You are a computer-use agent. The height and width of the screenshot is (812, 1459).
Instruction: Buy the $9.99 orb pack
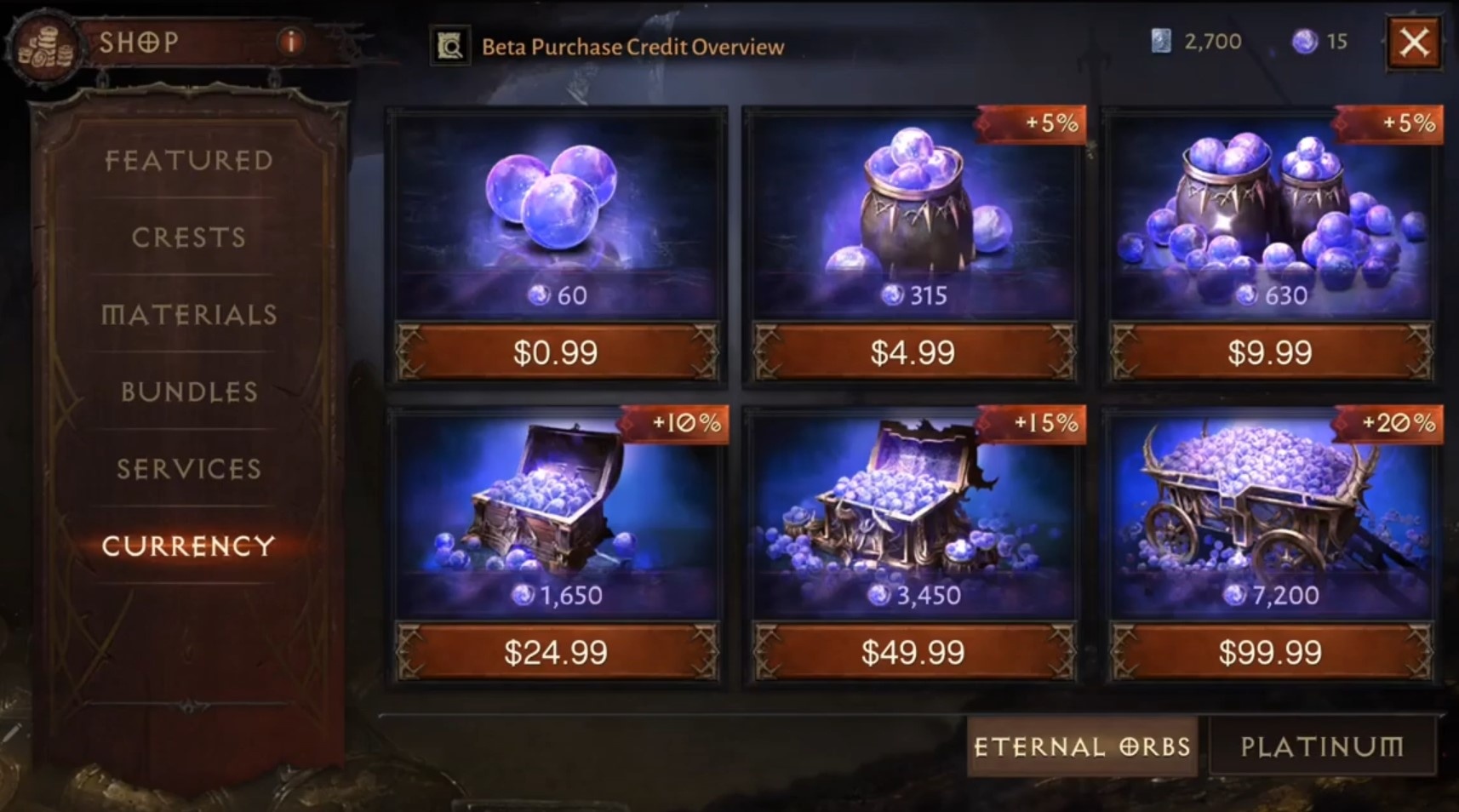pyautogui.click(x=1271, y=352)
